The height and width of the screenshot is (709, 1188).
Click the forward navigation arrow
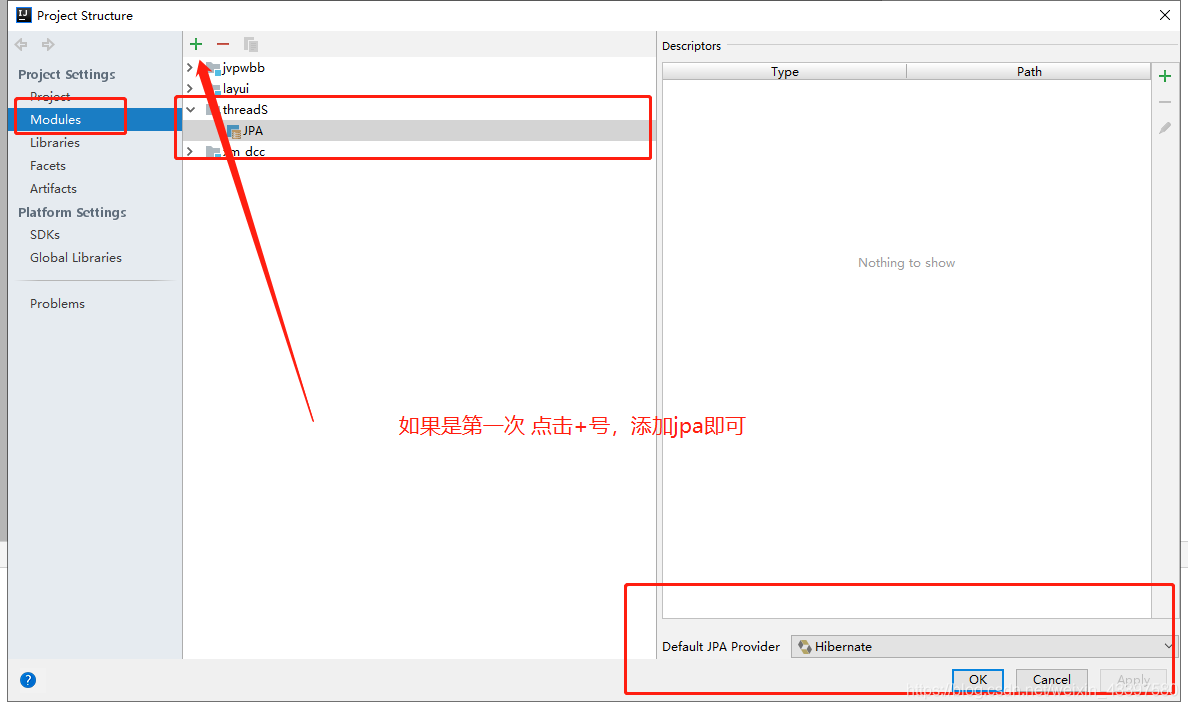(x=48, y=45)
